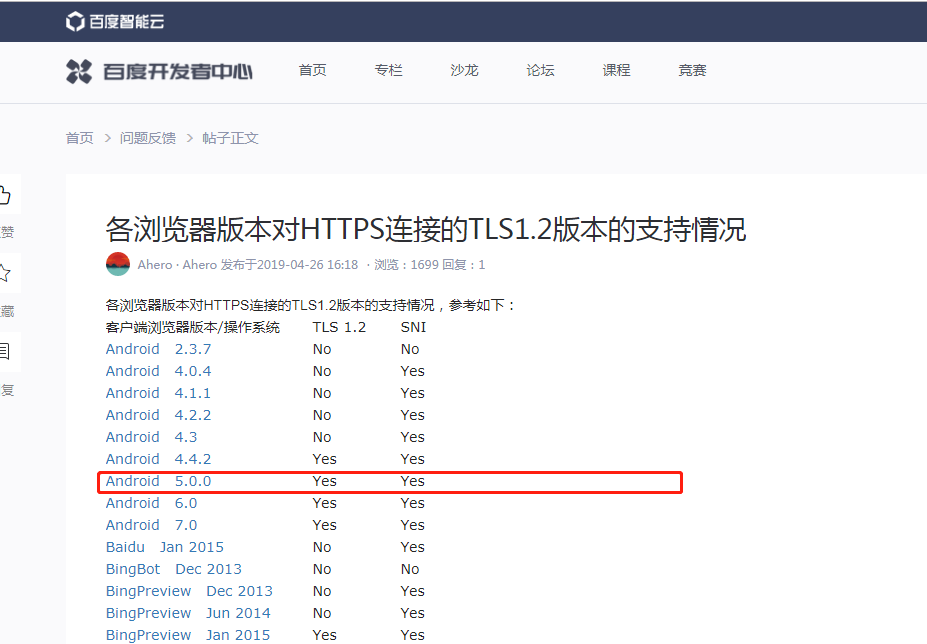927x644 pixels.
Task: Click the 百度智能云 logo in the header
Action: pyautogui.click(x=115, y=21)
